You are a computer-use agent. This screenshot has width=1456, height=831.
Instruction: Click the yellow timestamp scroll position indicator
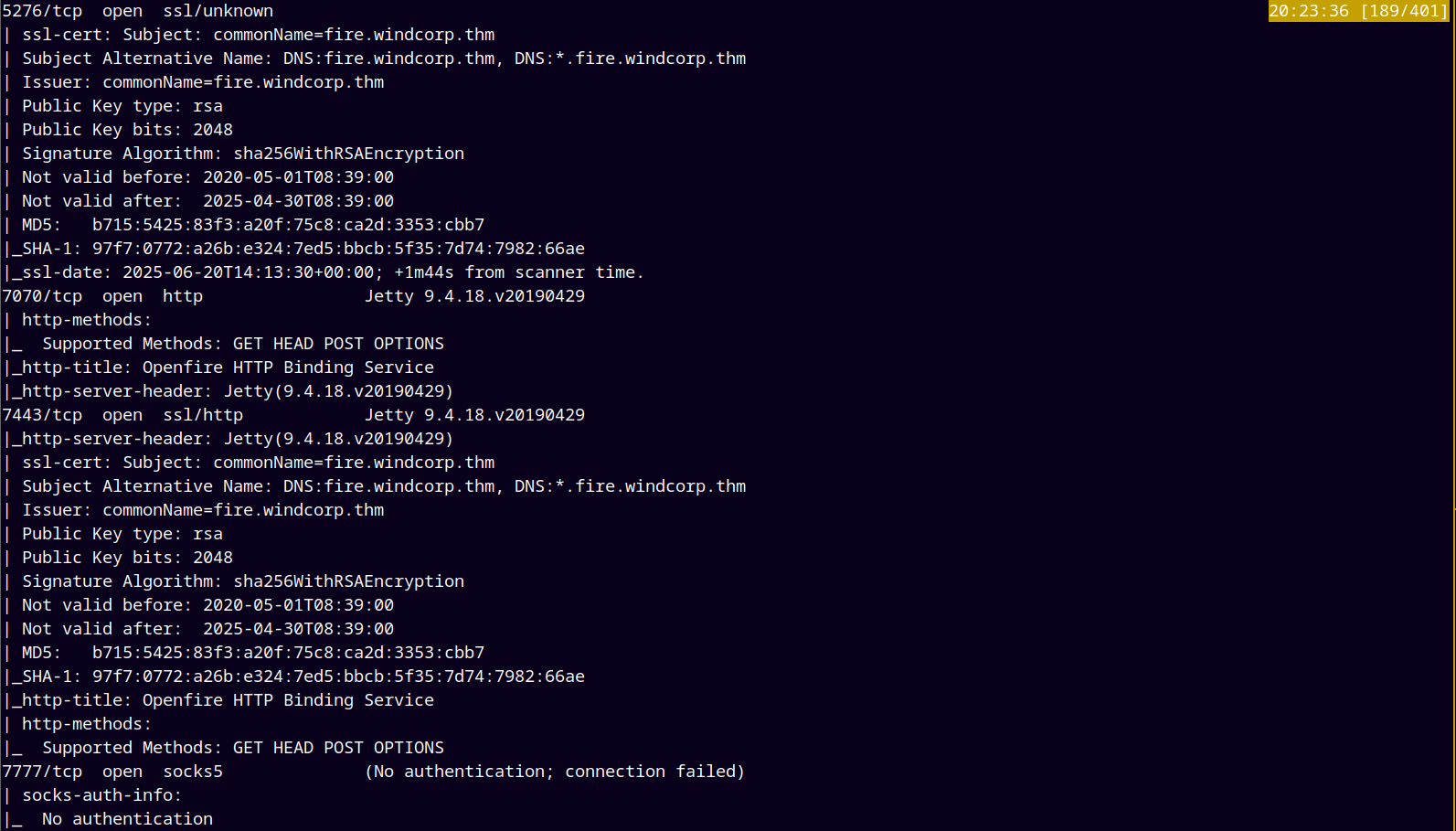point(1358,11)
